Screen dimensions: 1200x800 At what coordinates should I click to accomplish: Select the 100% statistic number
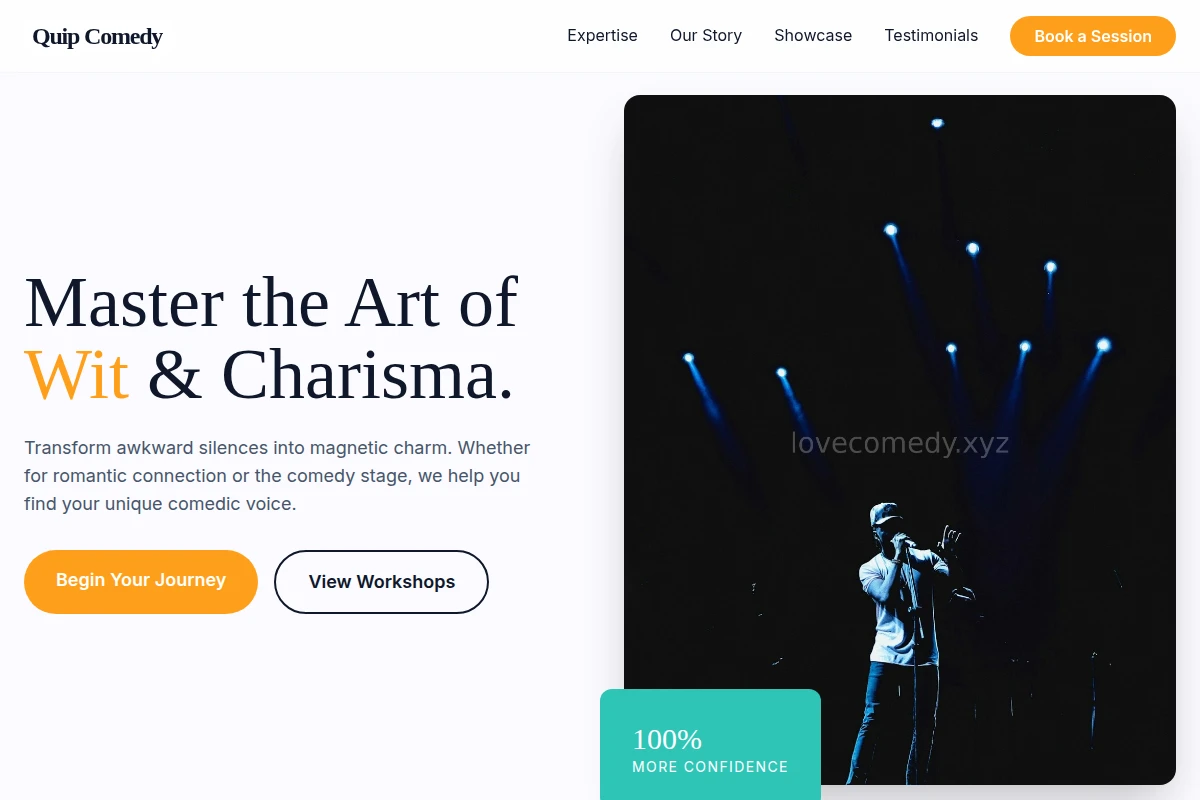tap(667, 739)
